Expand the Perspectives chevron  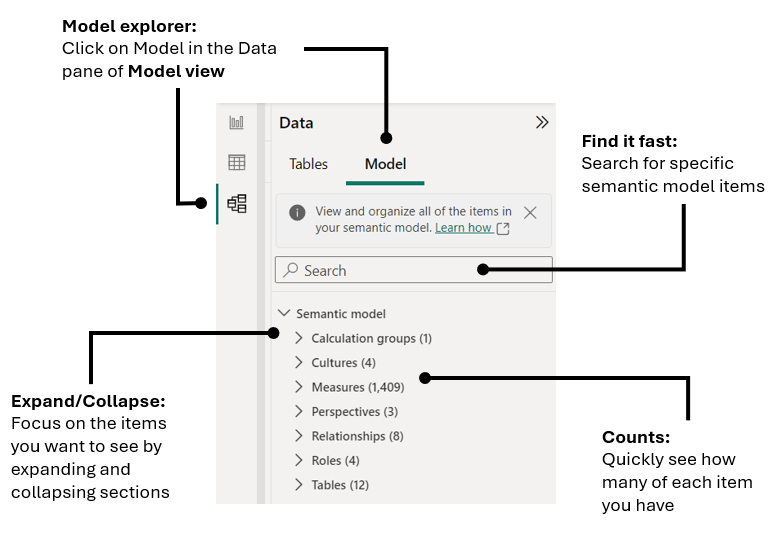pos(298,412)
